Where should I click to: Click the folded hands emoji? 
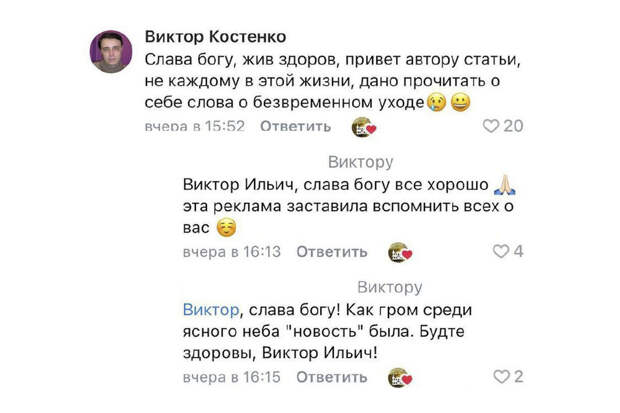pyautogui.click(x=505, y=185)
